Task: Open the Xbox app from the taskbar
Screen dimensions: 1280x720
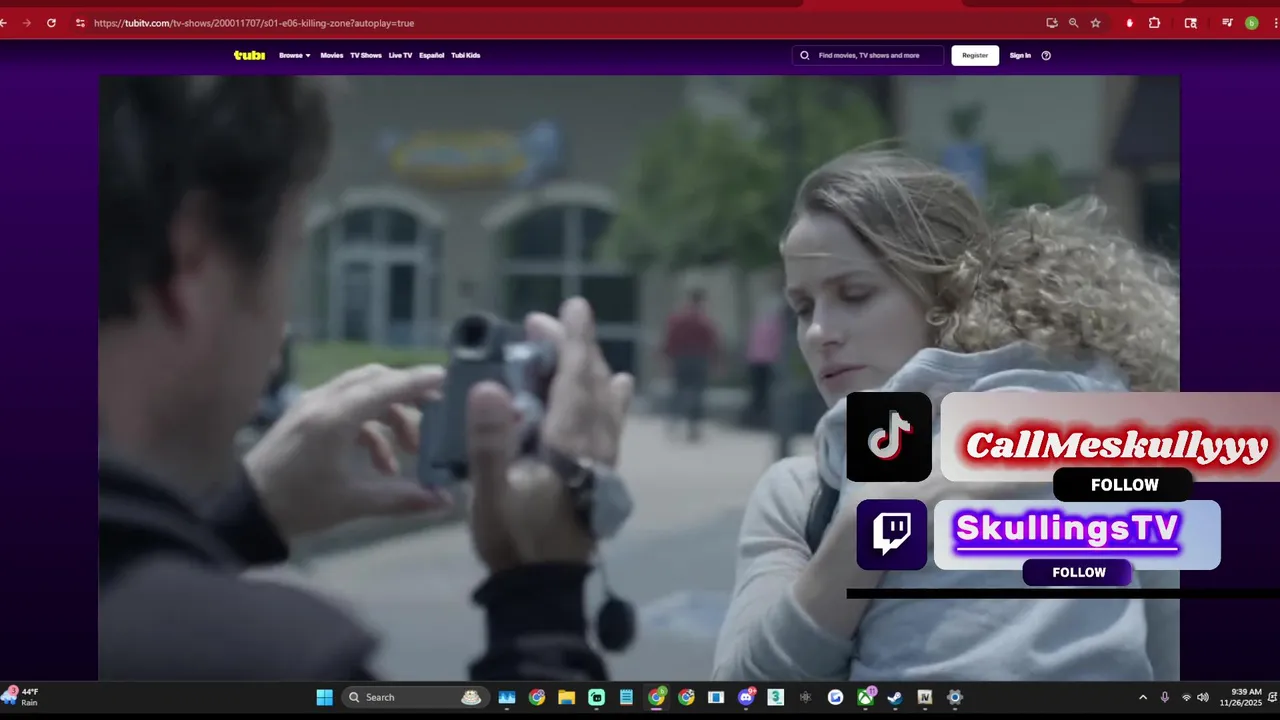Action: tap(865, 697)
